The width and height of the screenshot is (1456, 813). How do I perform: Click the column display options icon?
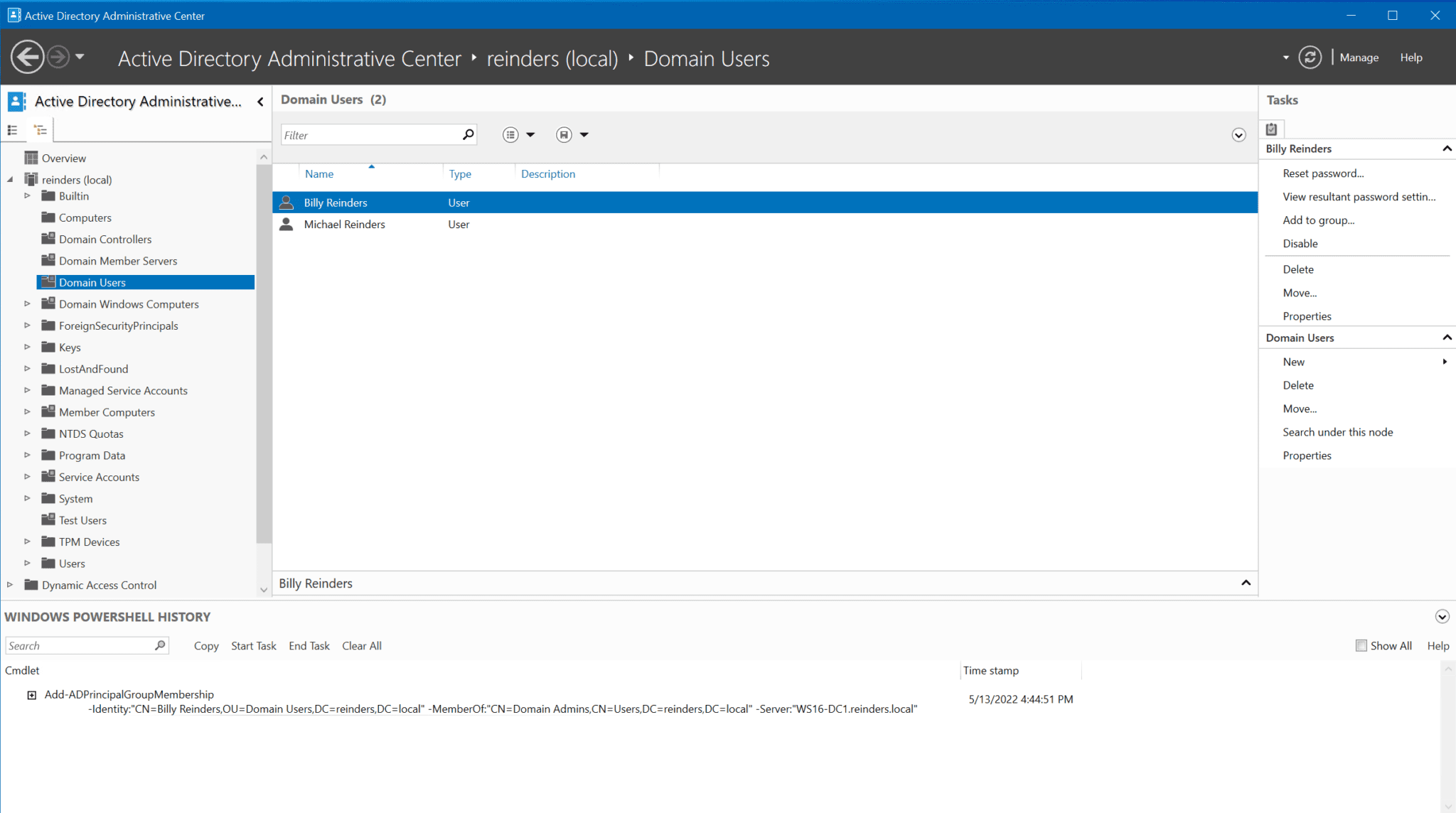point(510,134)
